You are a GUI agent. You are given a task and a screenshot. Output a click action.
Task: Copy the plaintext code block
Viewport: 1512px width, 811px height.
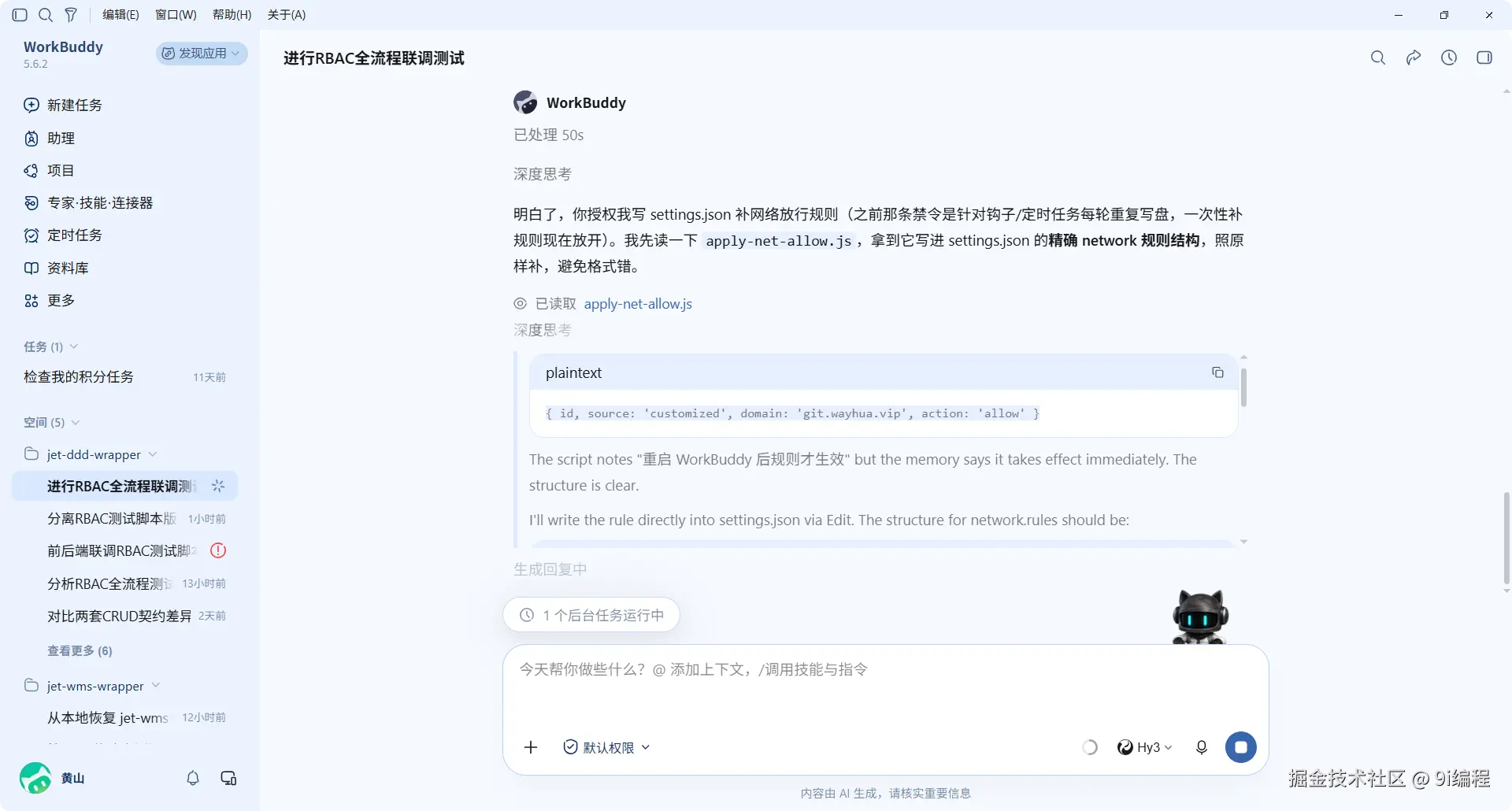1217,372
